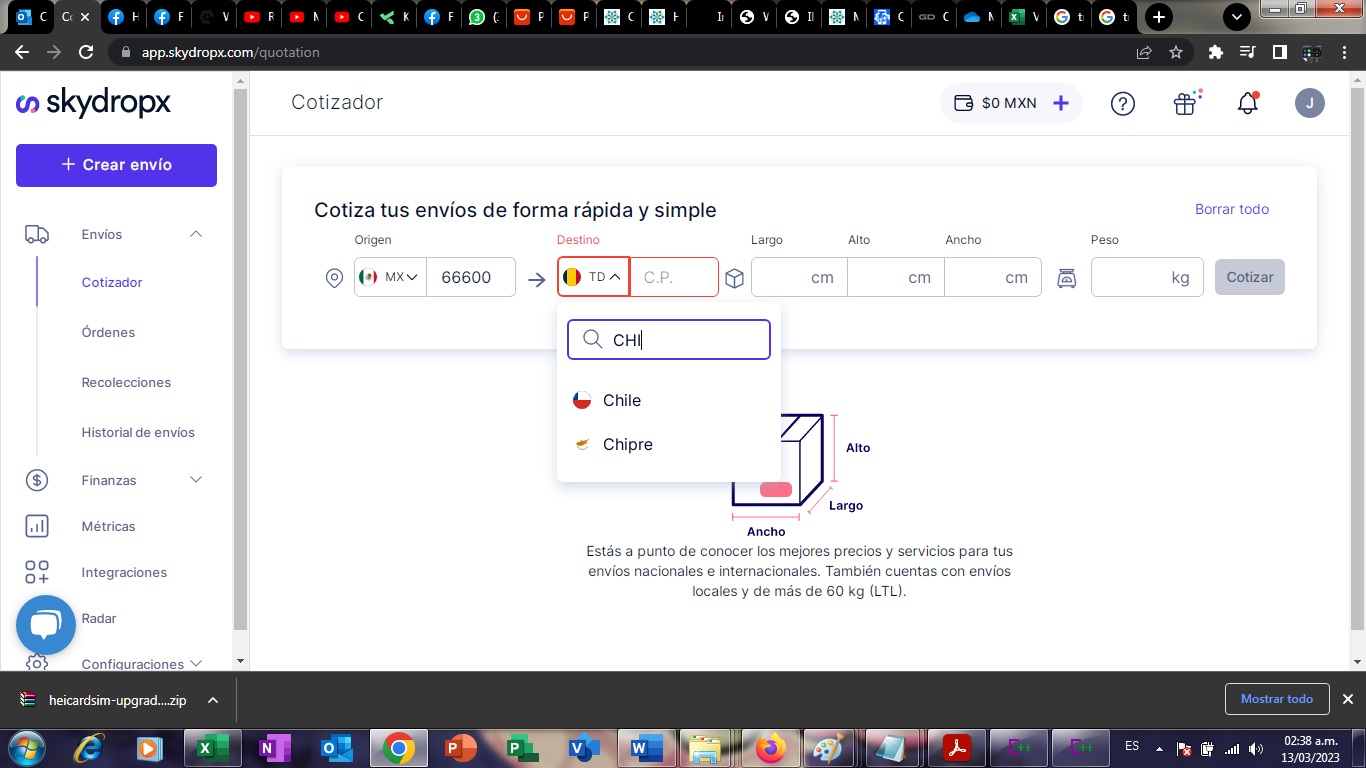Open Firefox from the taskbar
The height and width of the screenshot is (768, 1366).
tap(768, 748)
